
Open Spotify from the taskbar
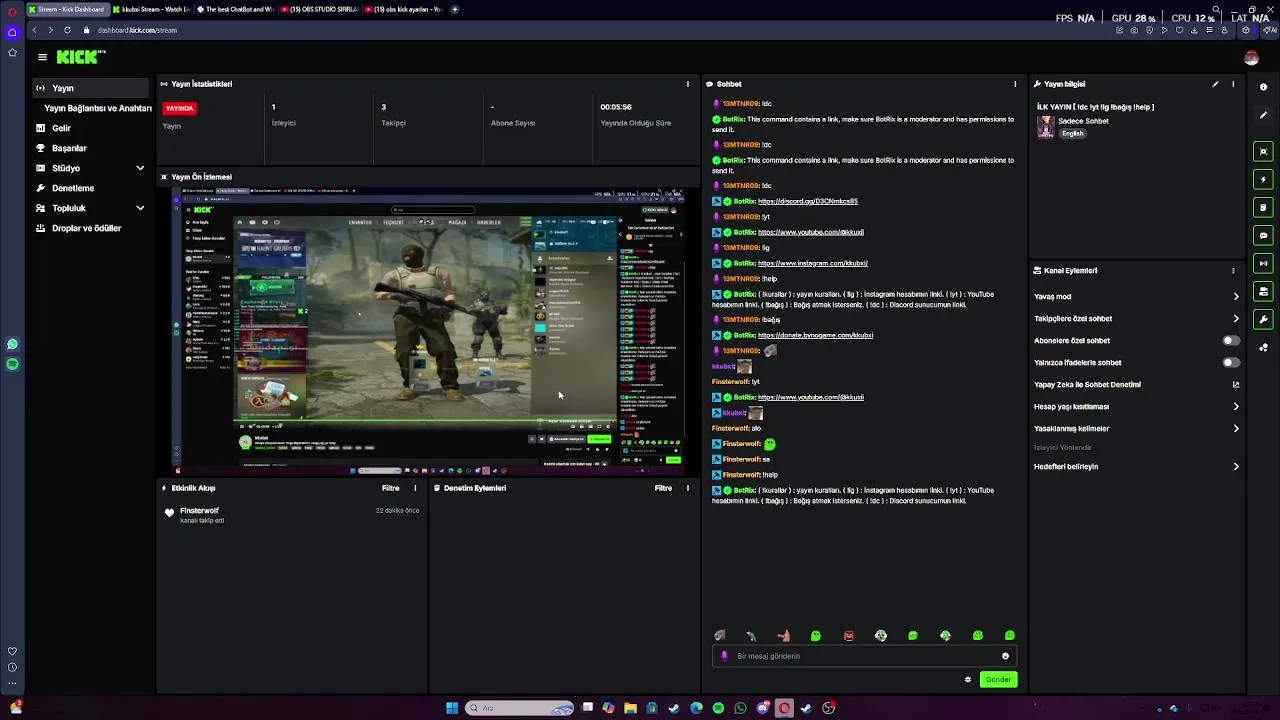click(x=718, y=708)
